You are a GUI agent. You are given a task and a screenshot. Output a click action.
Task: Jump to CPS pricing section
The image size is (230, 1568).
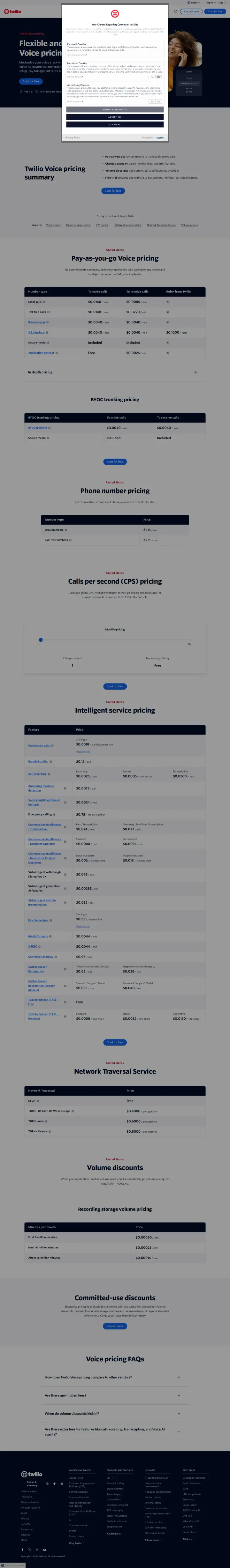point(102,225)
